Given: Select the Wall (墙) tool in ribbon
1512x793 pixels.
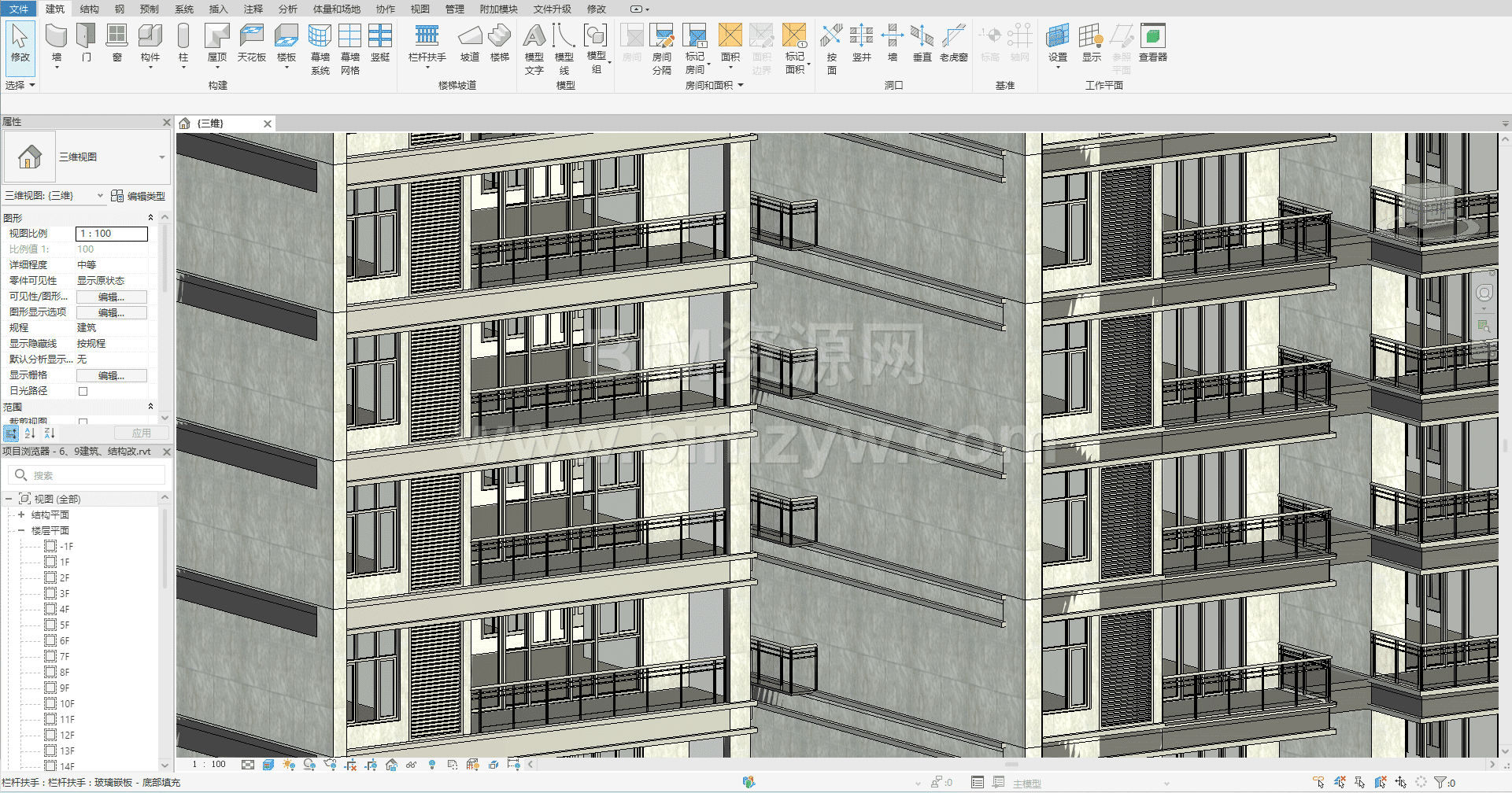Looking at the screenshot, I should [x=56, y=38].
